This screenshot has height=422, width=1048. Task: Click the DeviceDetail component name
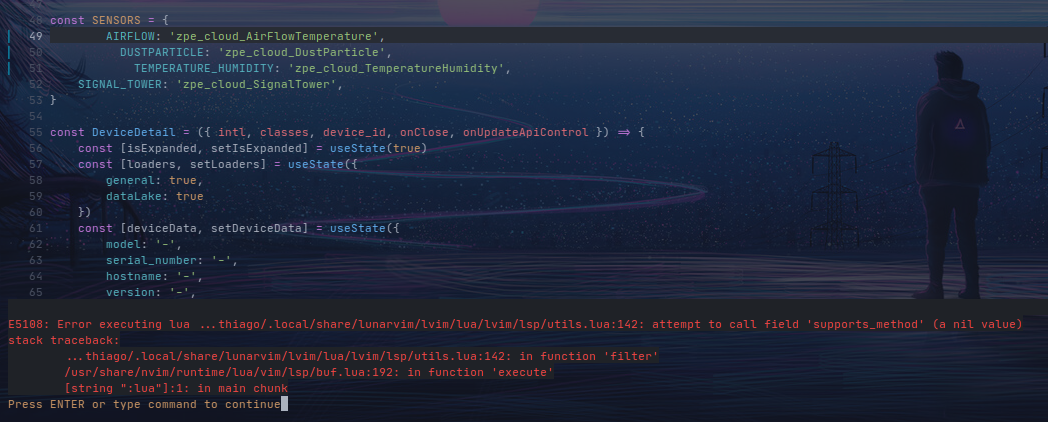(134, 132)
